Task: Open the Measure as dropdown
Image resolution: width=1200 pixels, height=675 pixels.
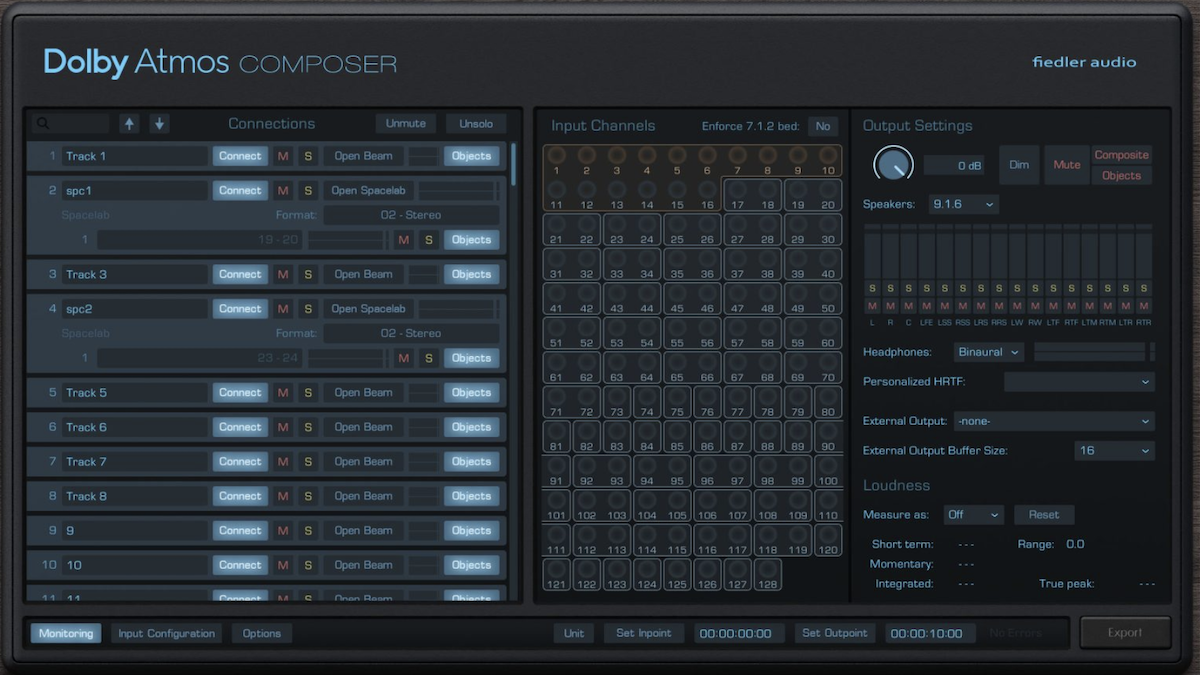Action: (973, 514)
